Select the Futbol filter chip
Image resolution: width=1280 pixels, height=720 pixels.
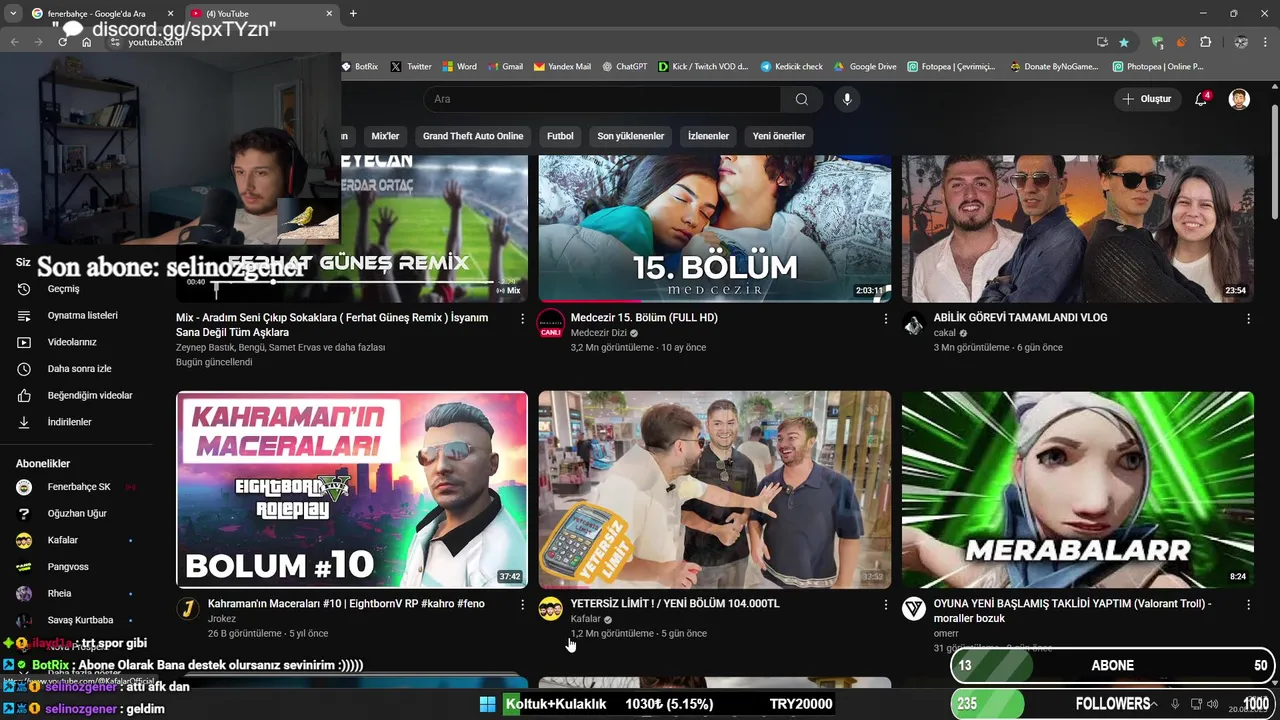coord(560,136)
